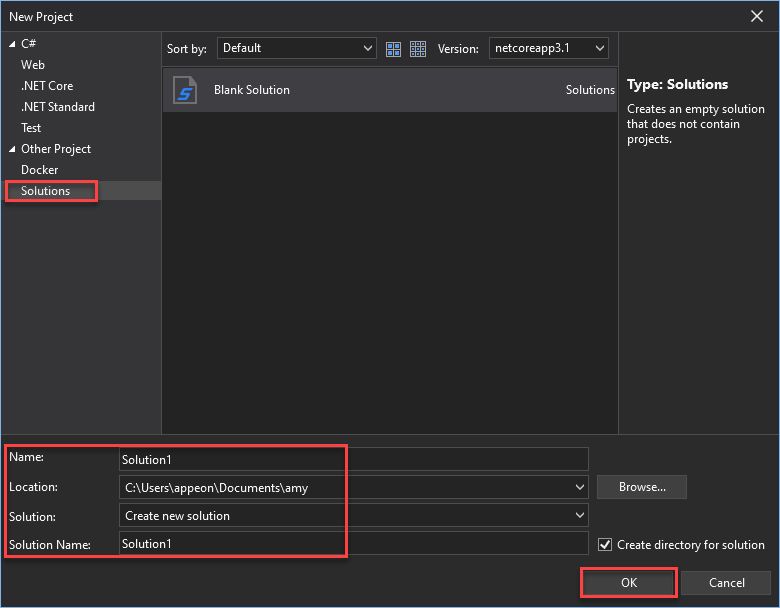Select the Docker category

(x=40, y=170)
